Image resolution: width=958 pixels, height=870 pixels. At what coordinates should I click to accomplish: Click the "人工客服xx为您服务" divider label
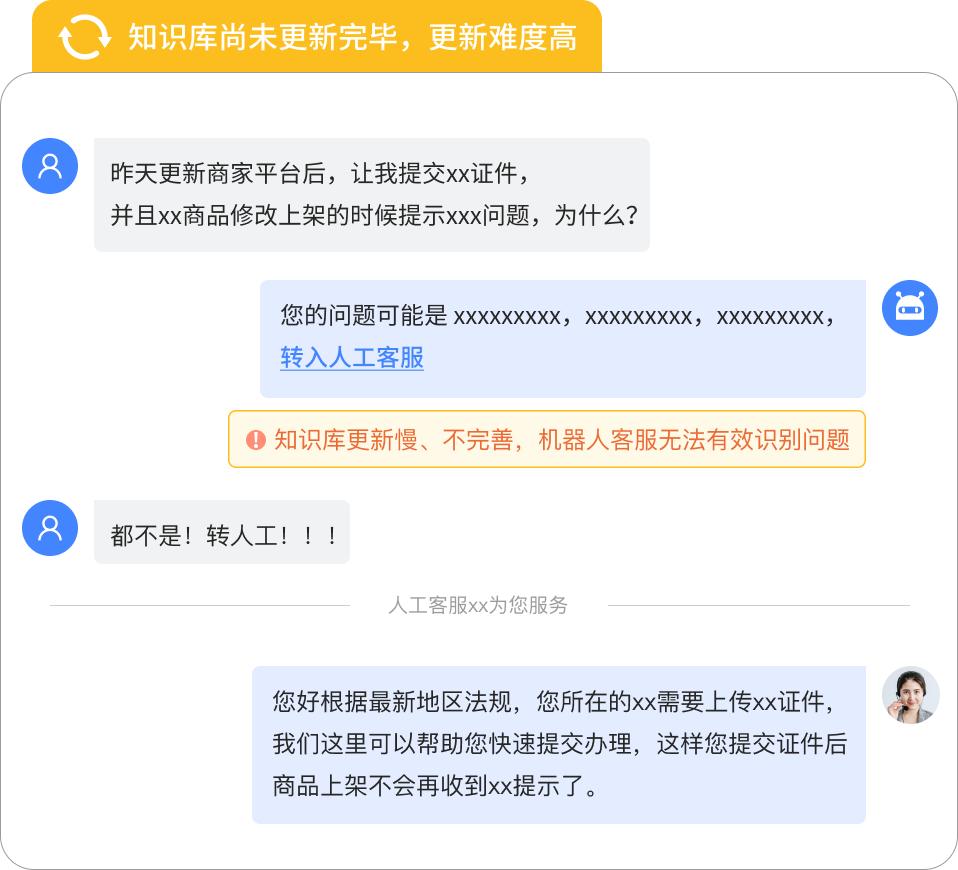click(478, 605)
